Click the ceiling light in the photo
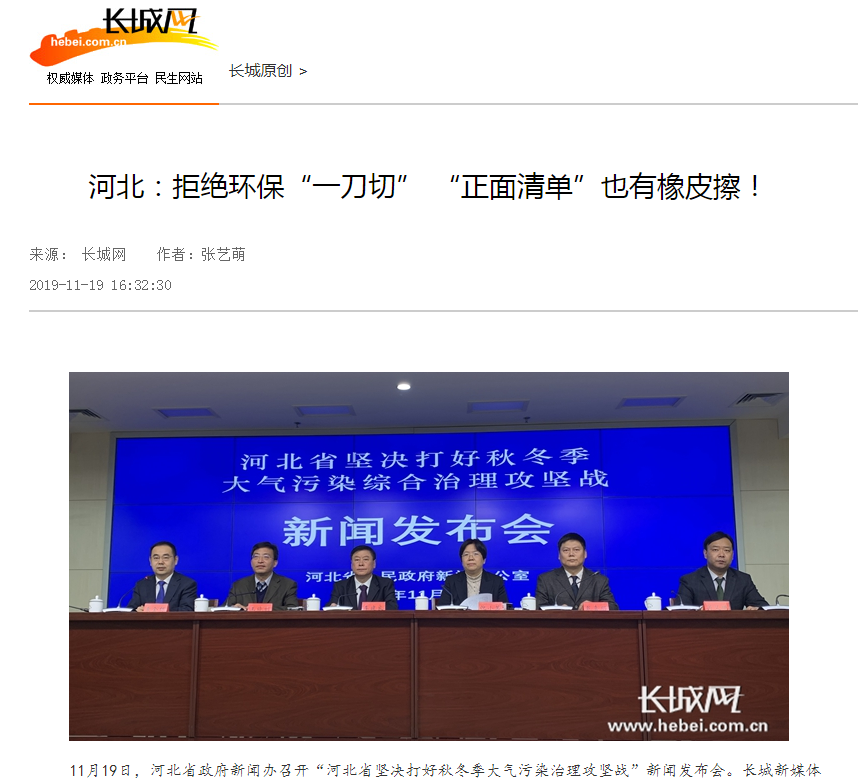 pyautogui.click(x=404, y=387)
